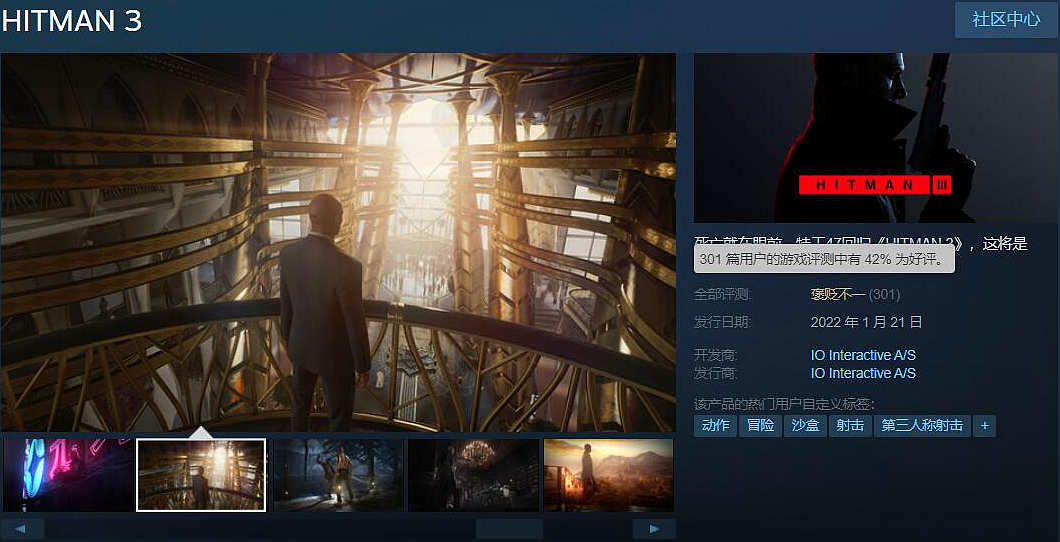The height and width of the screenshot is (542, 1060).
Task: Click the (301) review count
Action: pyautogui.click(x=884, y=295)
